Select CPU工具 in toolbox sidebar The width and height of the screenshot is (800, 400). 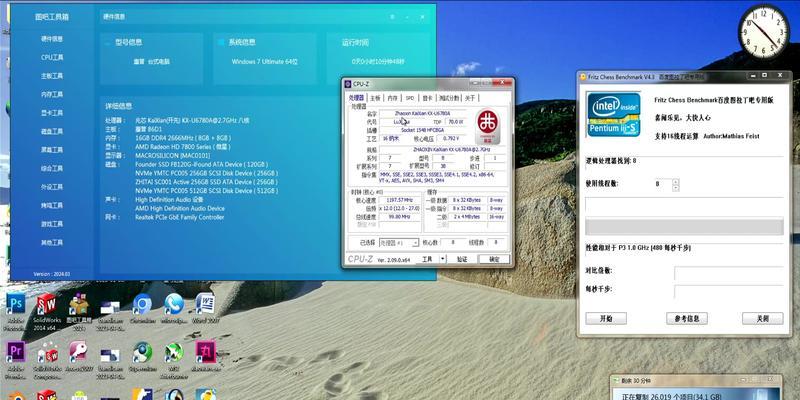point(52,58)
